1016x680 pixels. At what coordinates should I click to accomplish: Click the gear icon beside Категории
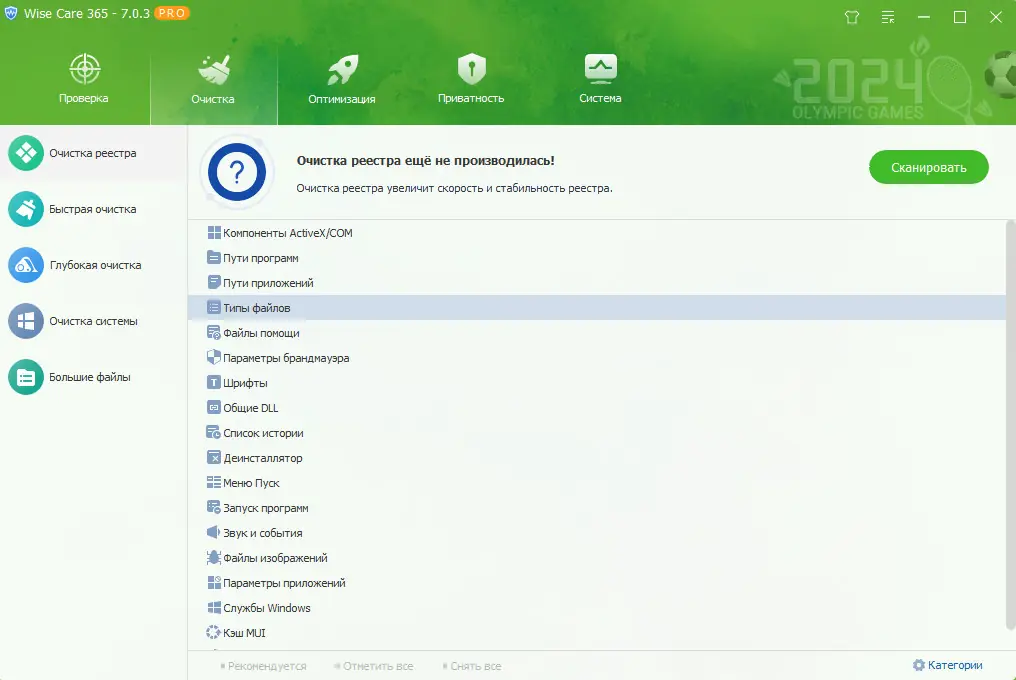(x=919, y=665)
